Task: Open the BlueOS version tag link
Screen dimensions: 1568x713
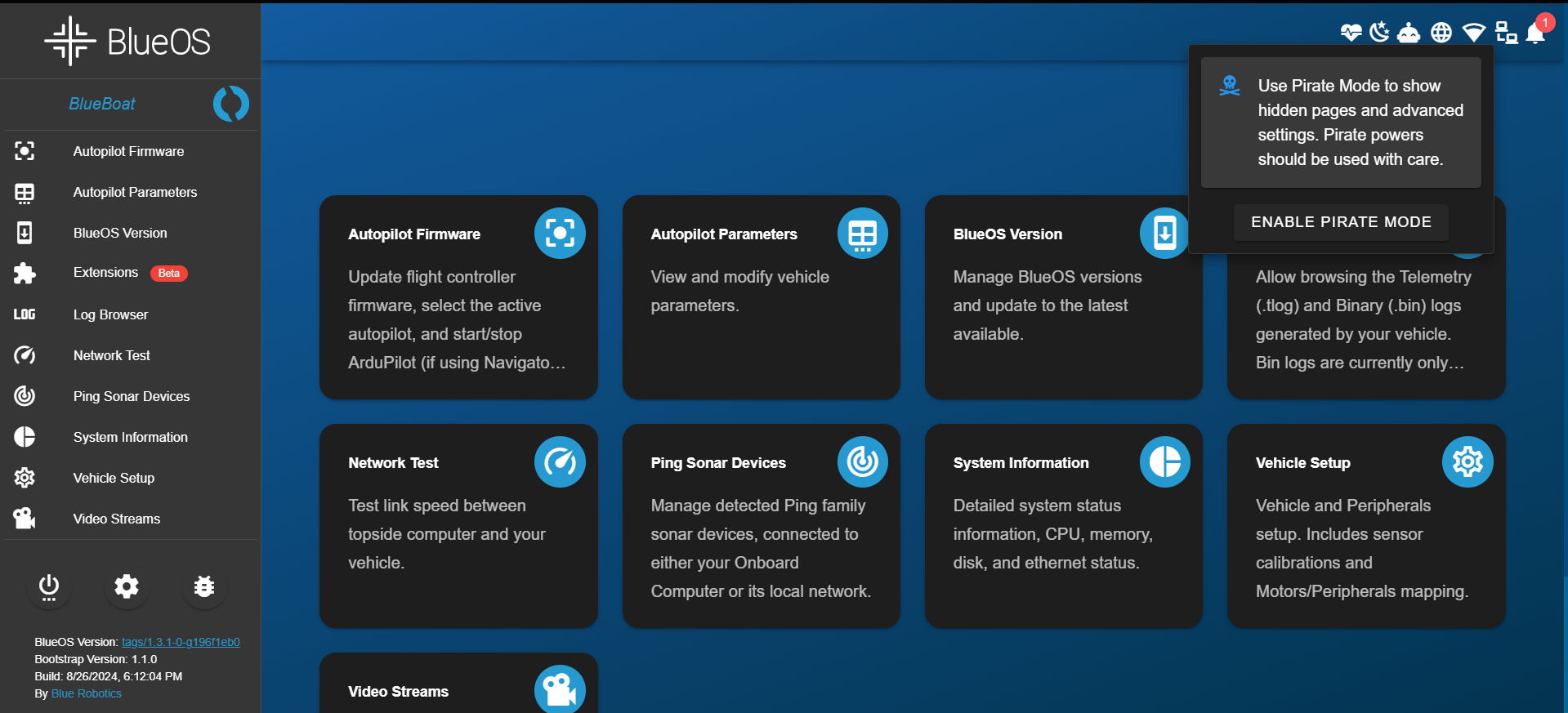Action: [181, 642]
